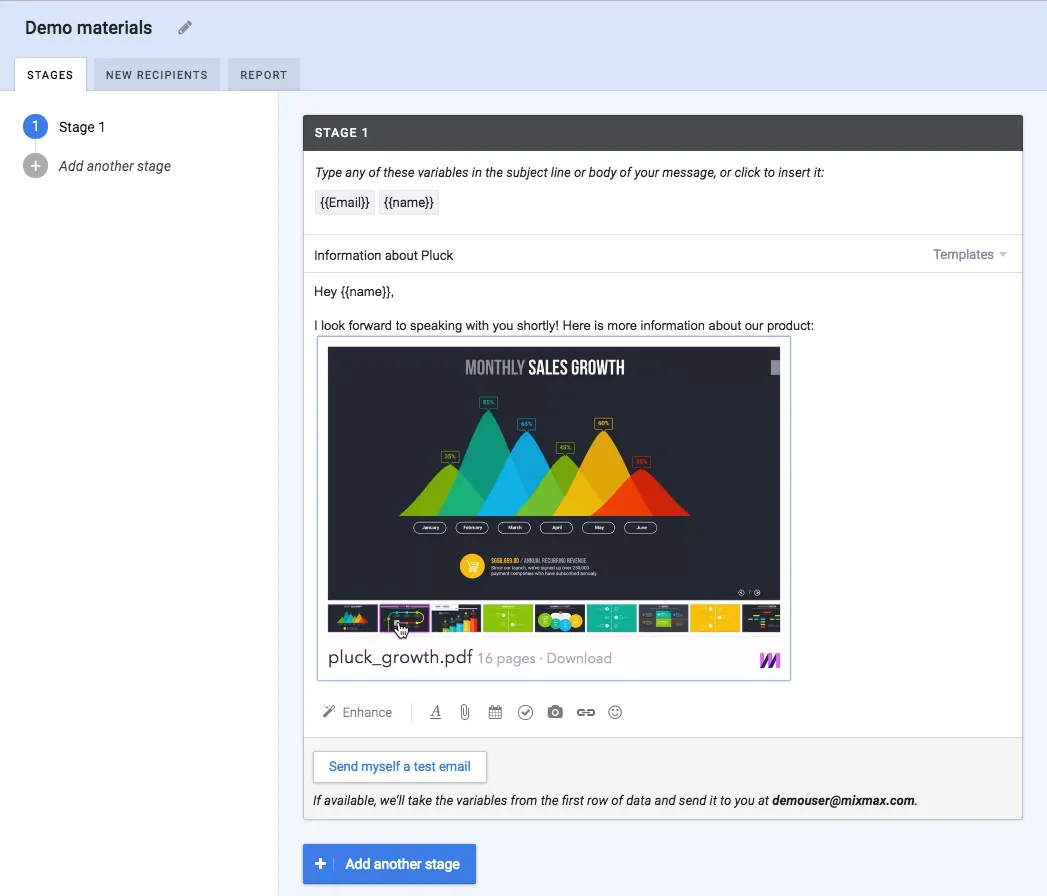The width and height of the screenshot is (1047, 896).
Task: Insert the {{Email}} variable chip
Action: 345,202
